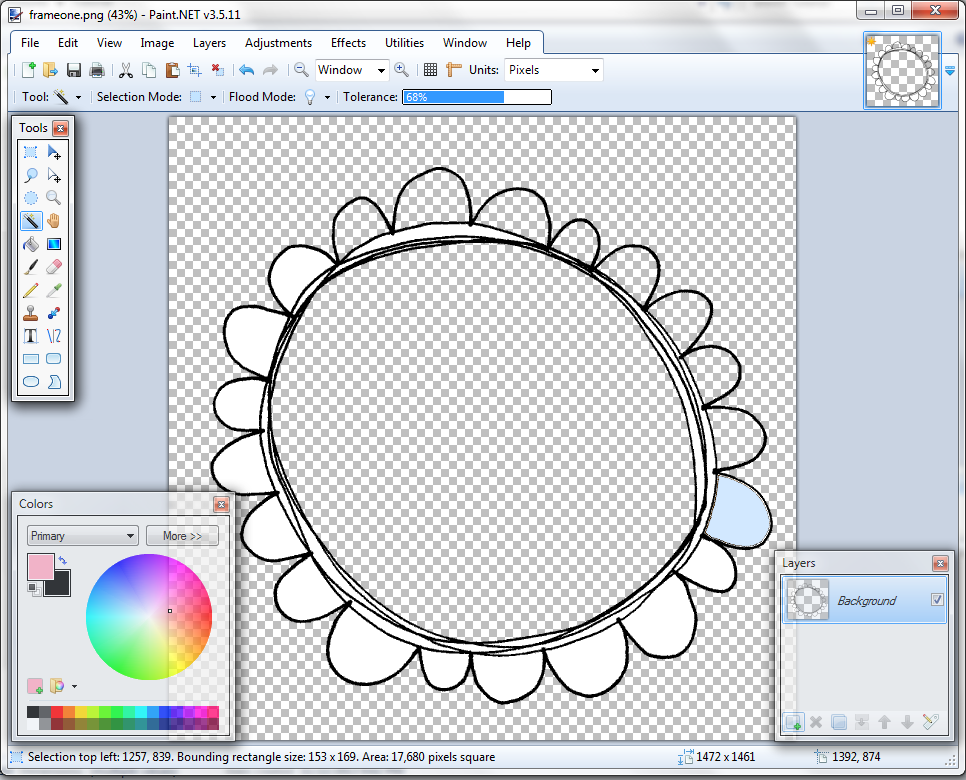Pick the Clone Stamp tool
Viewport: 966px width, 780px height.
[31, 312]
